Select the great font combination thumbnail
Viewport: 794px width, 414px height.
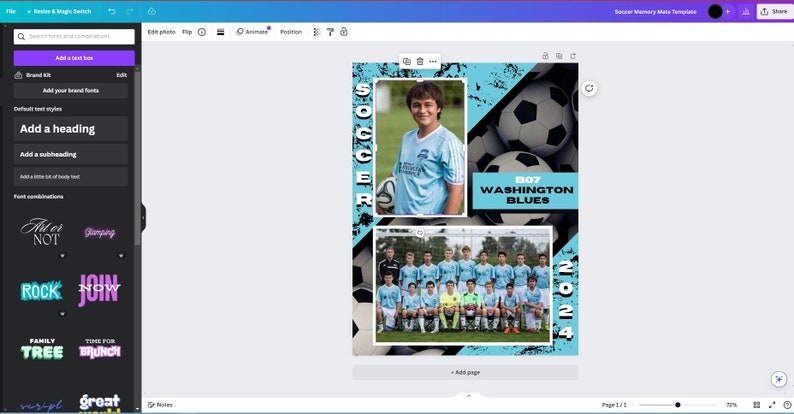pyautogui.click(x=100, y=402)
